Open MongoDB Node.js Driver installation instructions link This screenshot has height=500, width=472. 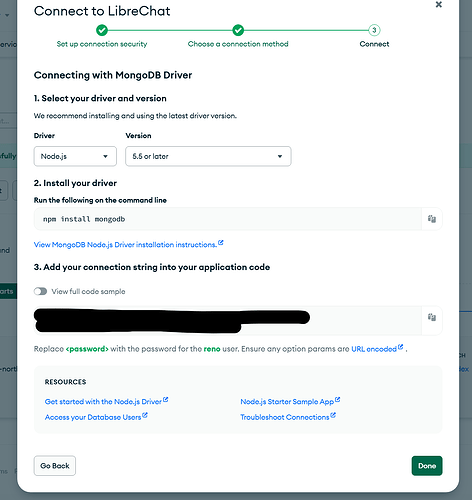pos(125,245)
